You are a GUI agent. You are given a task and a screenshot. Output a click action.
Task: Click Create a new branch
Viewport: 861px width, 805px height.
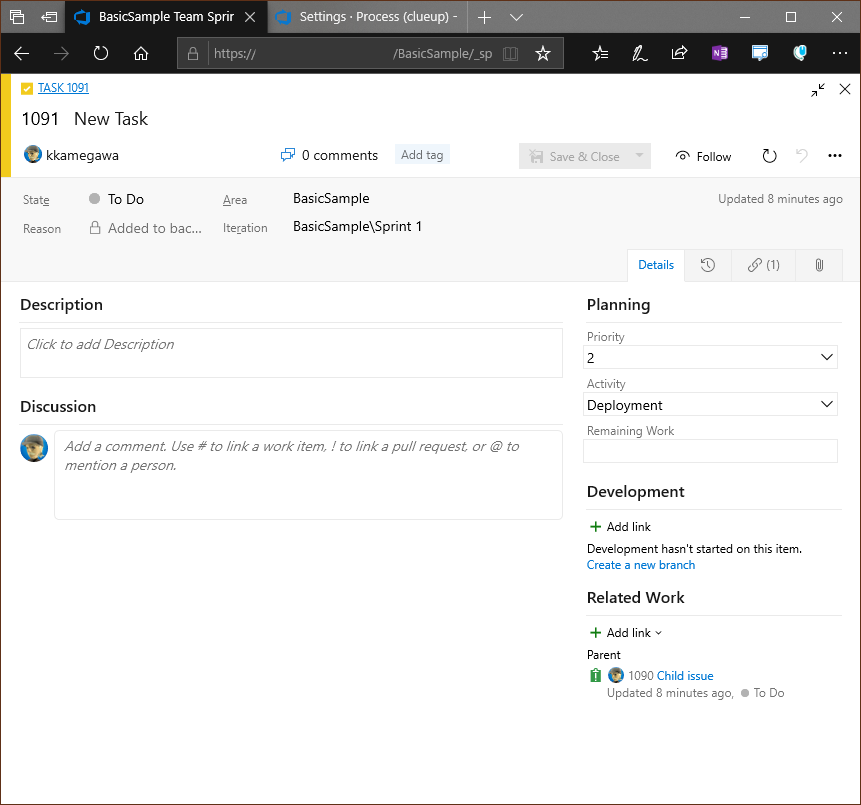coord(641,565)
